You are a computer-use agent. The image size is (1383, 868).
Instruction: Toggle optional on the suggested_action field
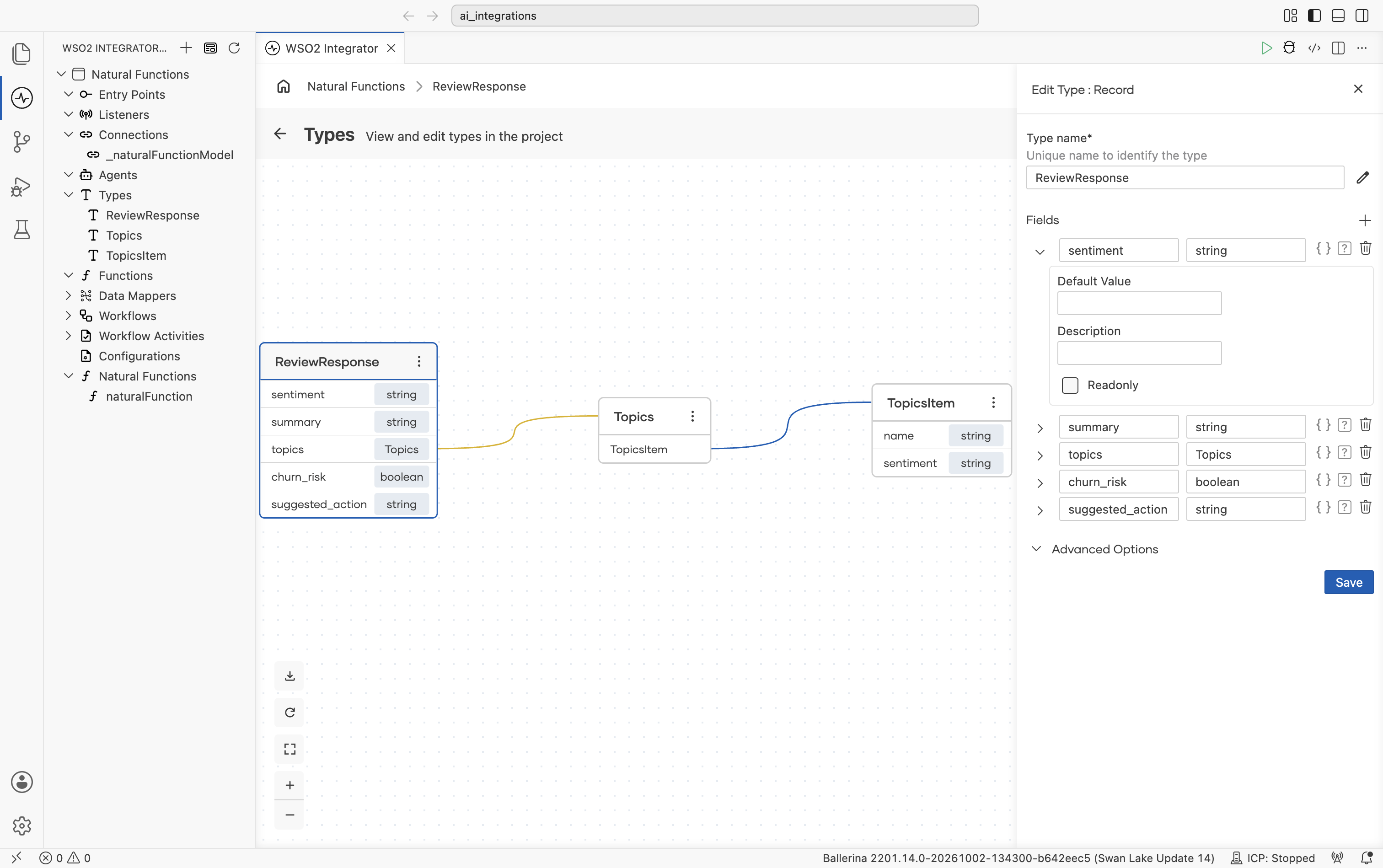click(1345, 508)
